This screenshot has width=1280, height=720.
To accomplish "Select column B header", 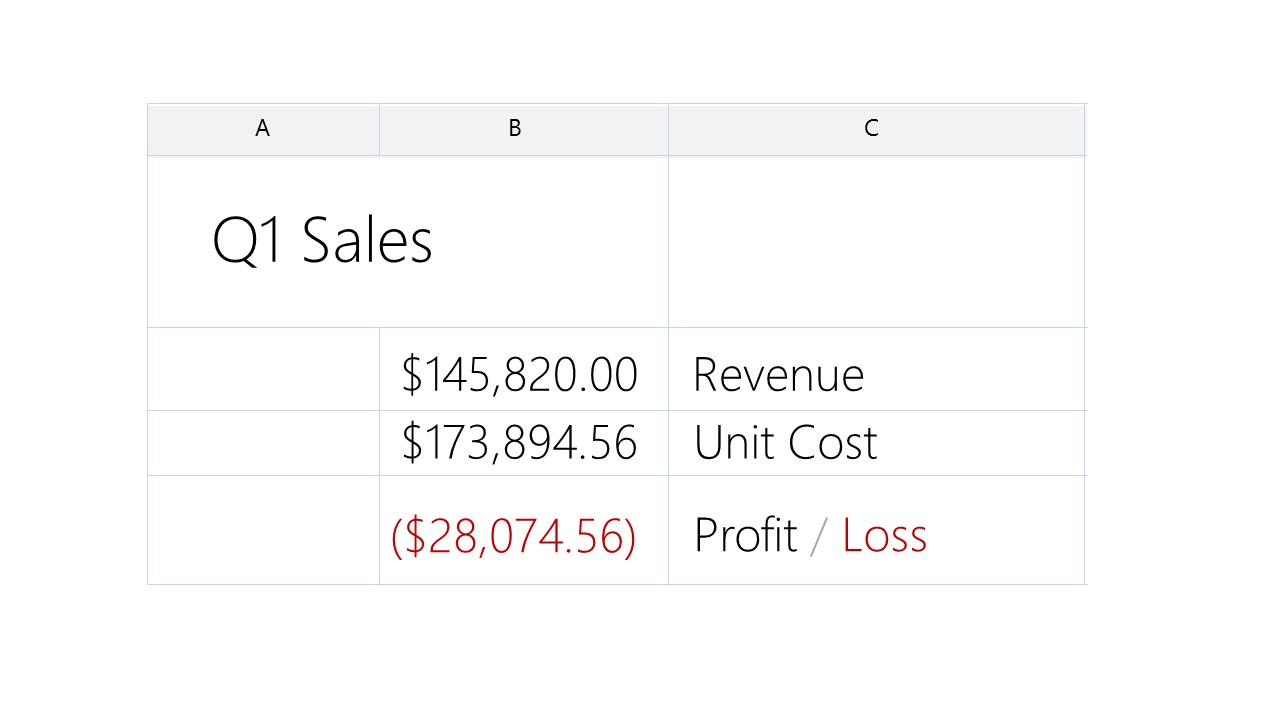I will click(x=514, y=129).
